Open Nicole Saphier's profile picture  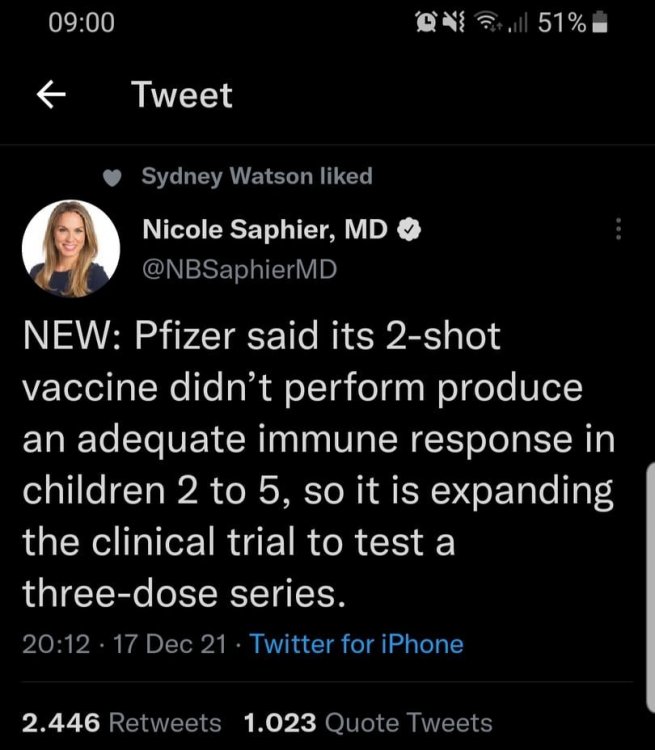coord(70,249)
